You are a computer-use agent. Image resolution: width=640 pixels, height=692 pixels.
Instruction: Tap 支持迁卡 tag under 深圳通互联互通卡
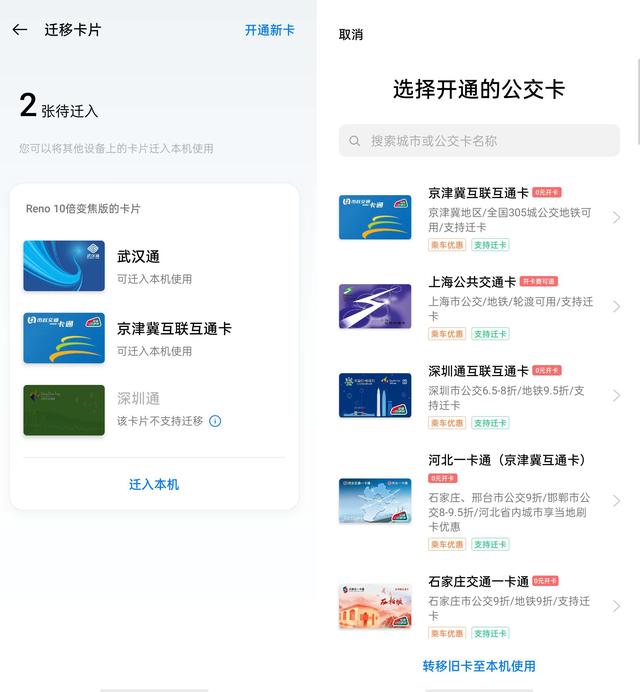coord(490,423)
